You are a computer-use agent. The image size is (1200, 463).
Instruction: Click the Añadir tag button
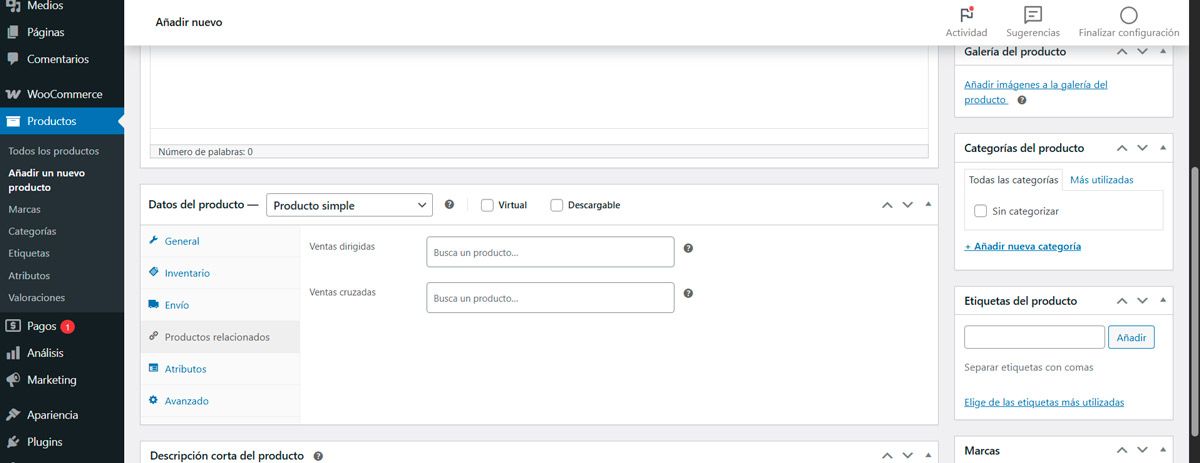click(x=1132, y=338)
